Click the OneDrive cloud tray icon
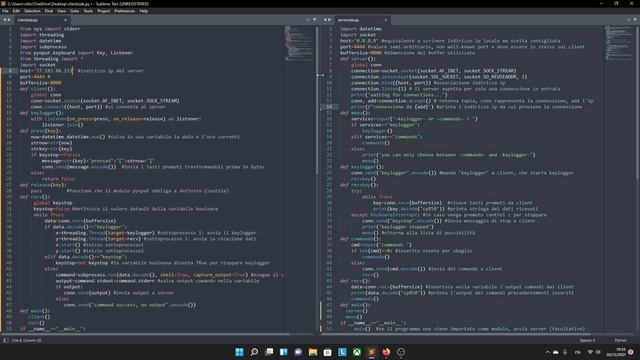The height and width of the screenshot is (360, 640). [x=556, y=352]
